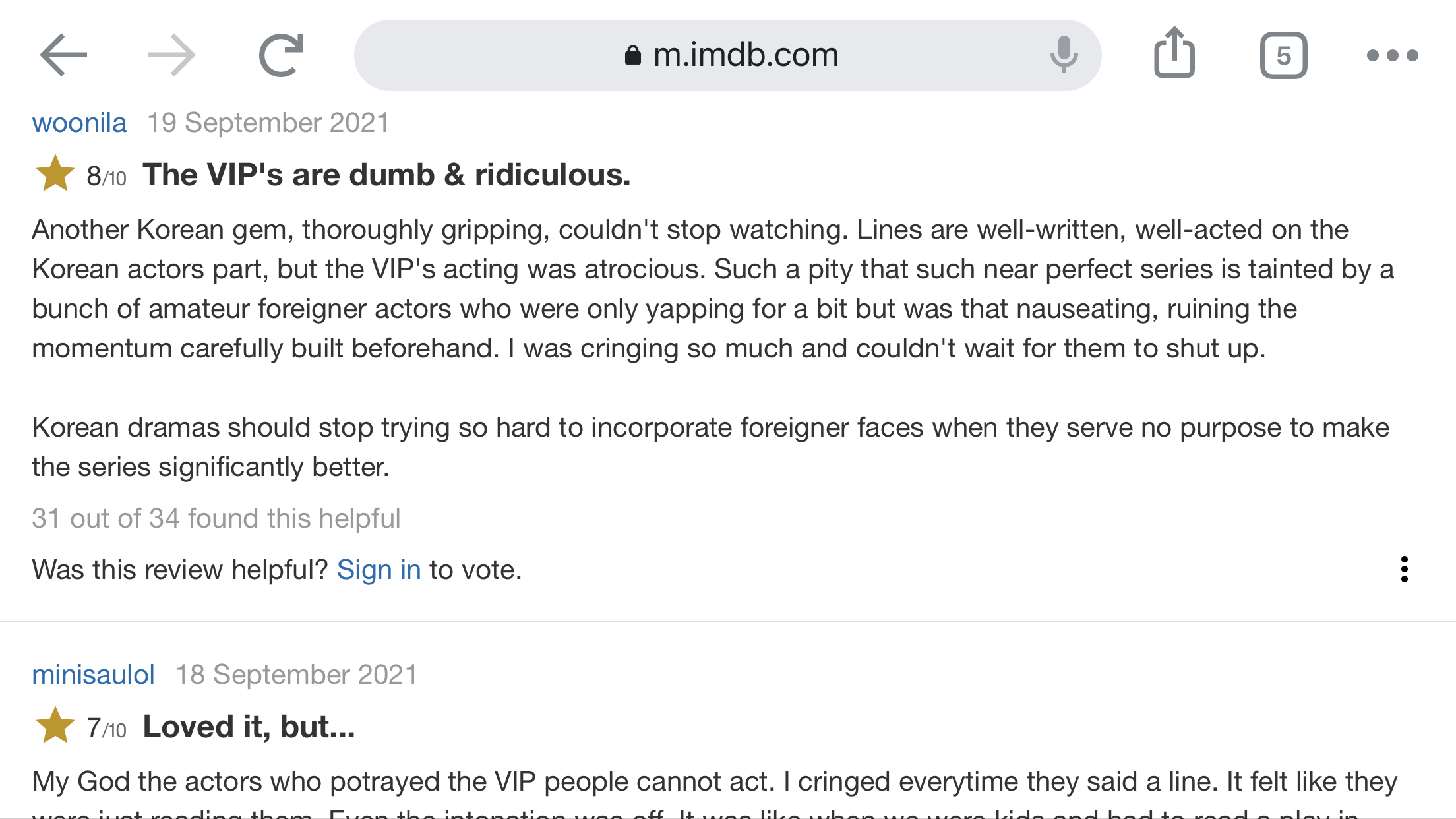Open the browser three-dot menu
The height and width of the screenshot is (819, 1456).
click(1392, 55)
